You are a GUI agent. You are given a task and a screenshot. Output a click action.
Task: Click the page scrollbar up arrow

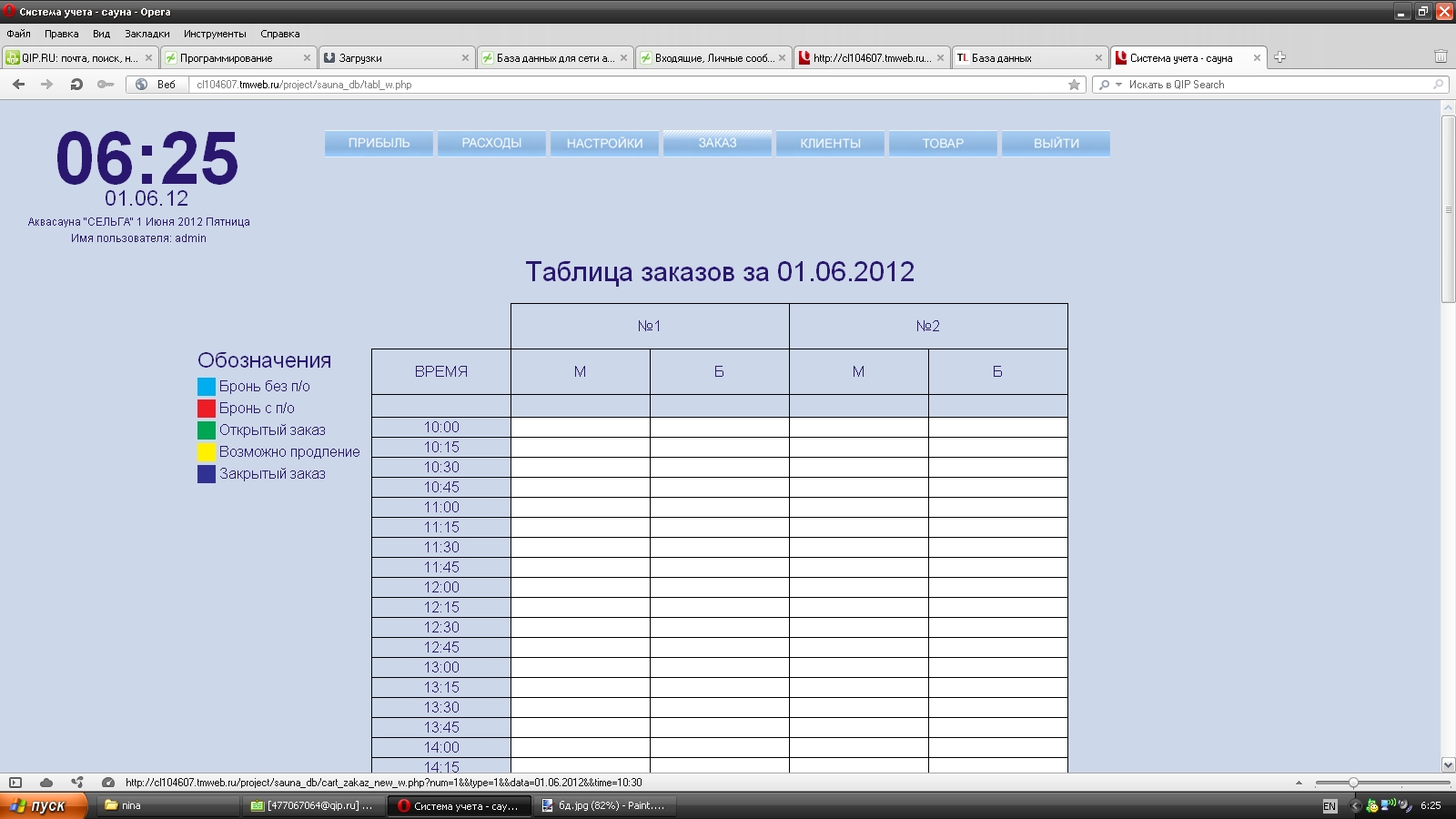pos(1448,107)
